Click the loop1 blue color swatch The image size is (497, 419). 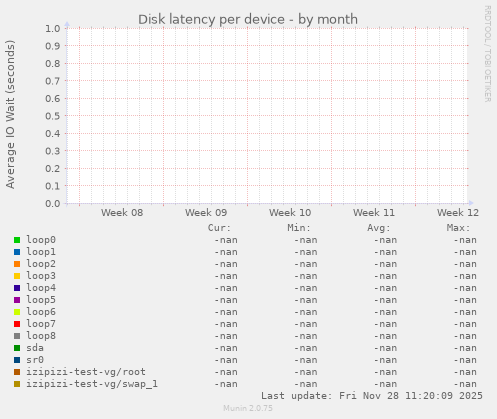point(17,252)
